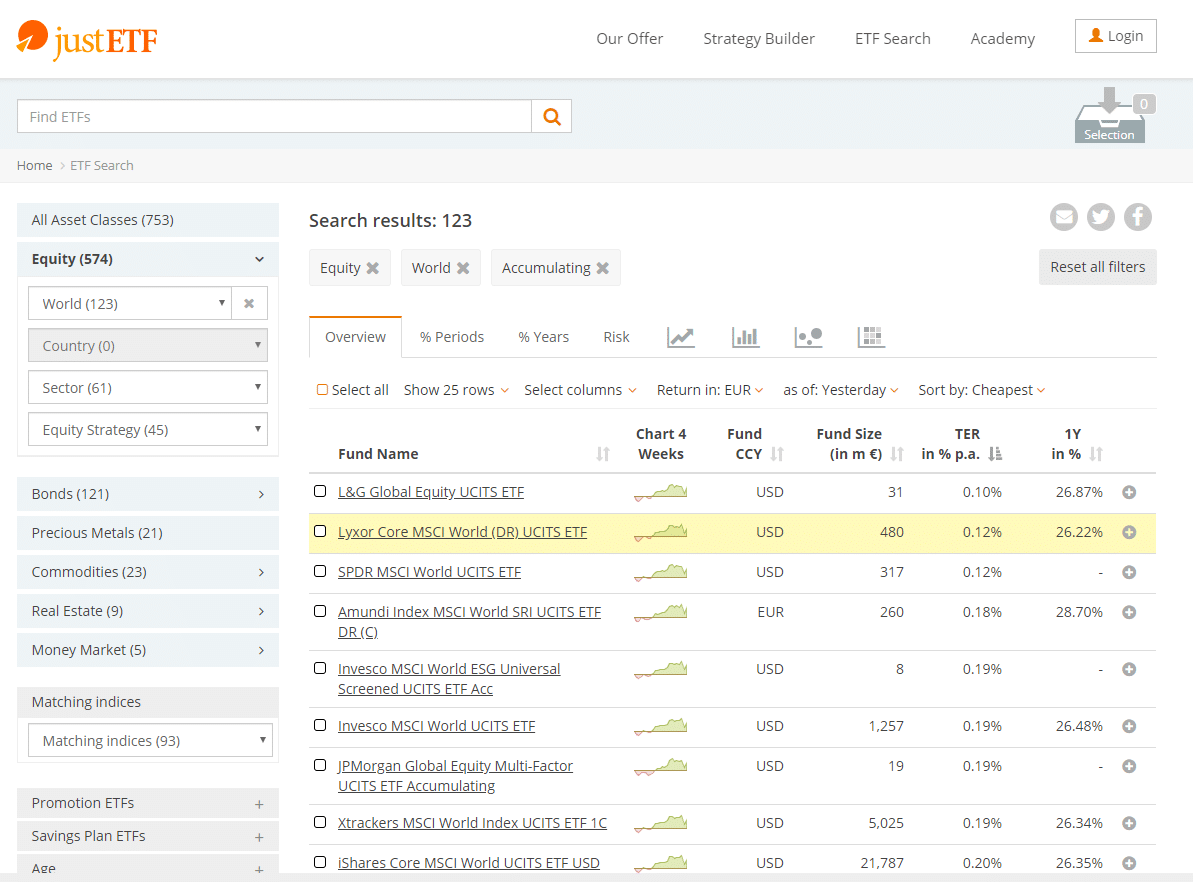Add Lyxor Core MSCI World to selection
Viewport: 1193px width, 882px height.
point(1129,532)
